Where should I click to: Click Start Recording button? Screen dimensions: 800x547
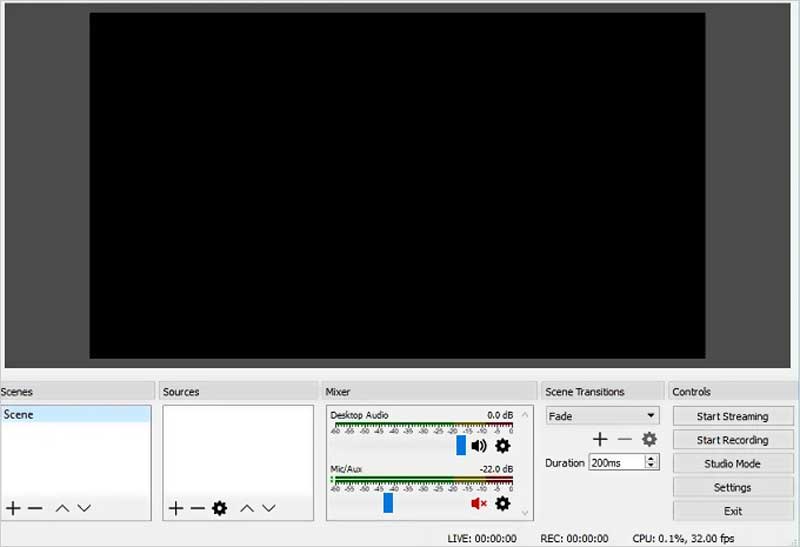[732, 440]
